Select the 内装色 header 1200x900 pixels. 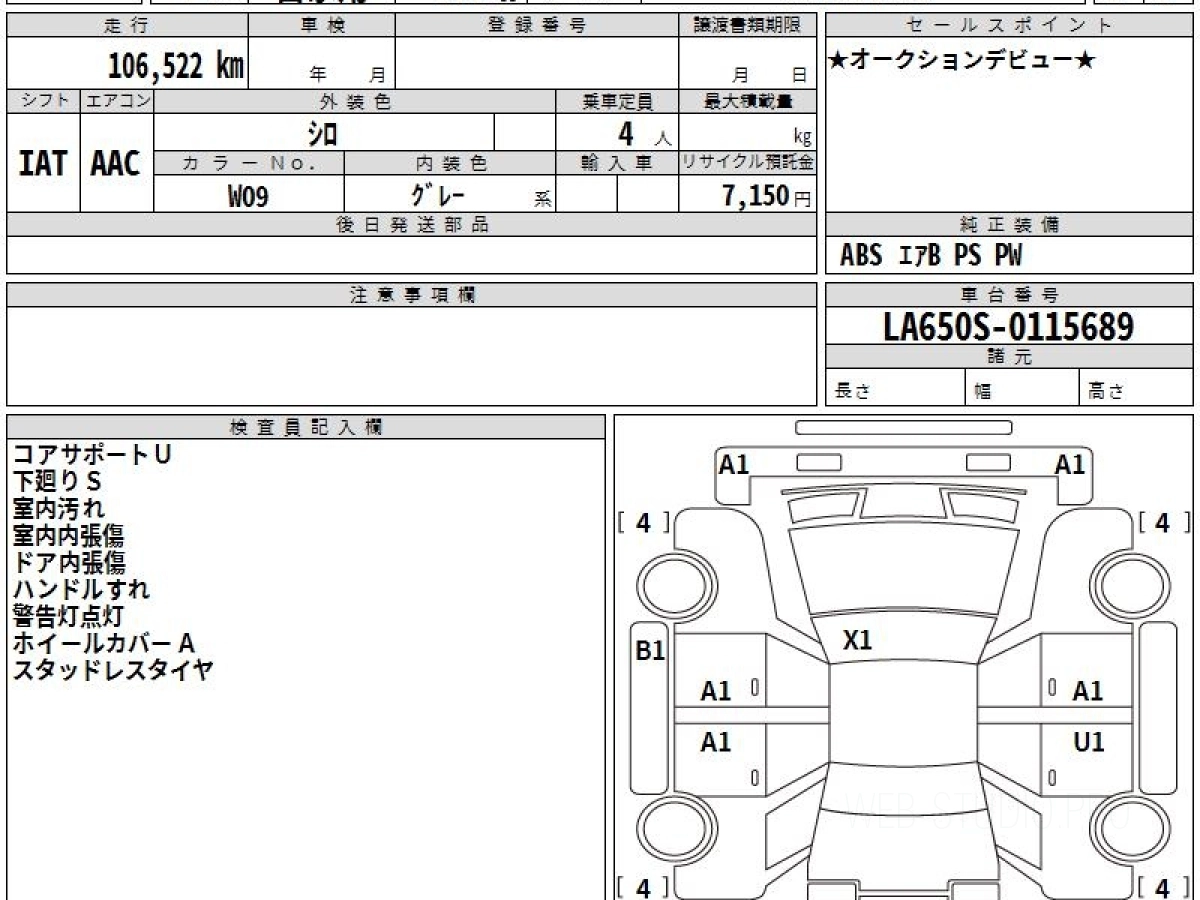pyautogui.click(x=450, y=163)
